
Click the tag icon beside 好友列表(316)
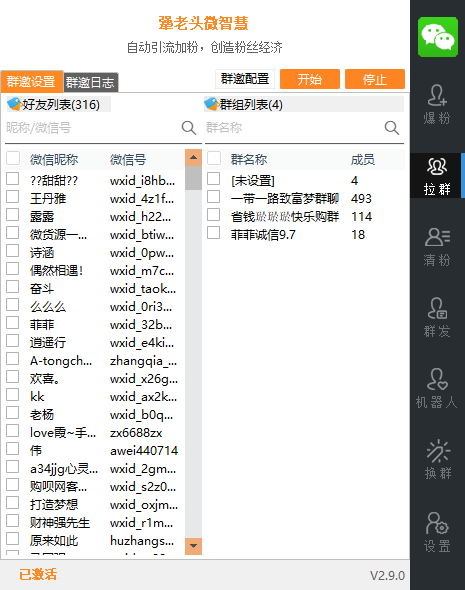14,103
